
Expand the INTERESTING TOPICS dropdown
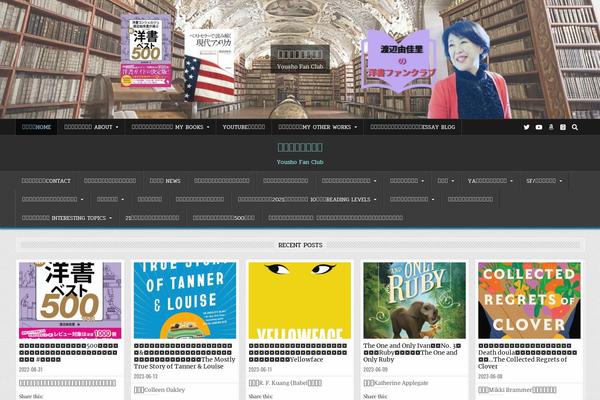click(x=67, y=218)
